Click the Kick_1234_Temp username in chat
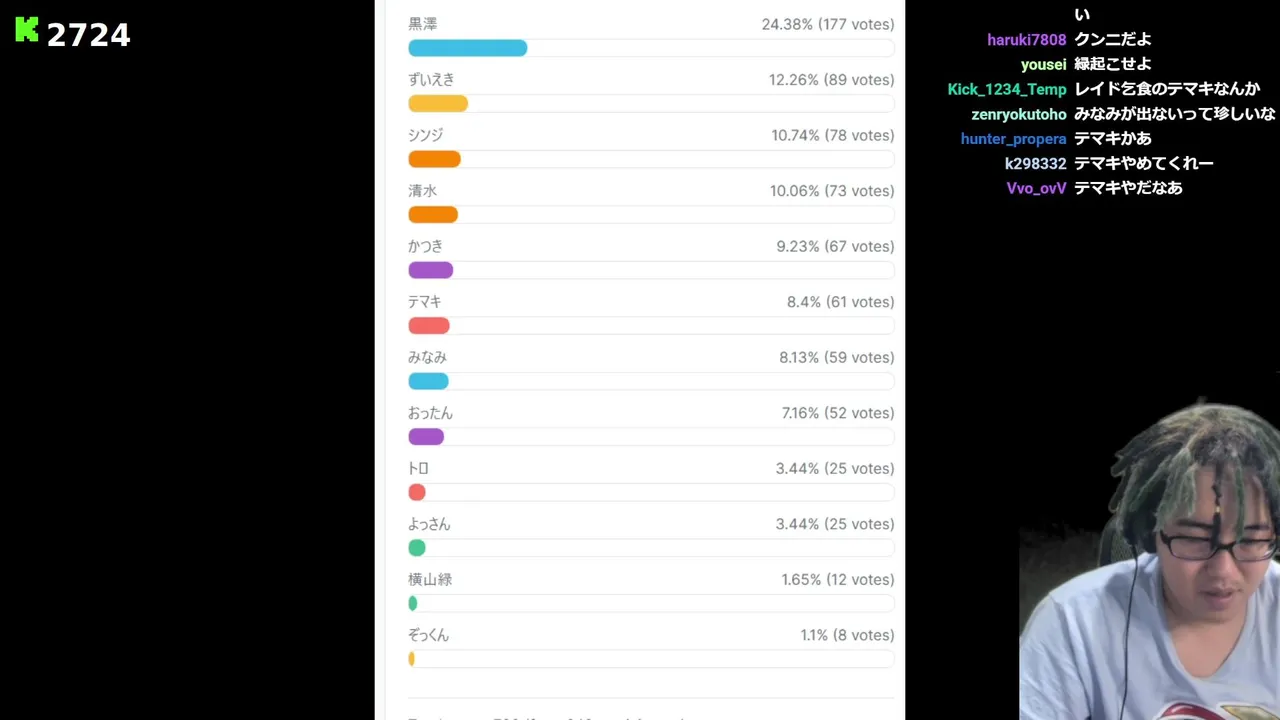Viewport: 1280px width, 720px height. (x=1007, y=89)
